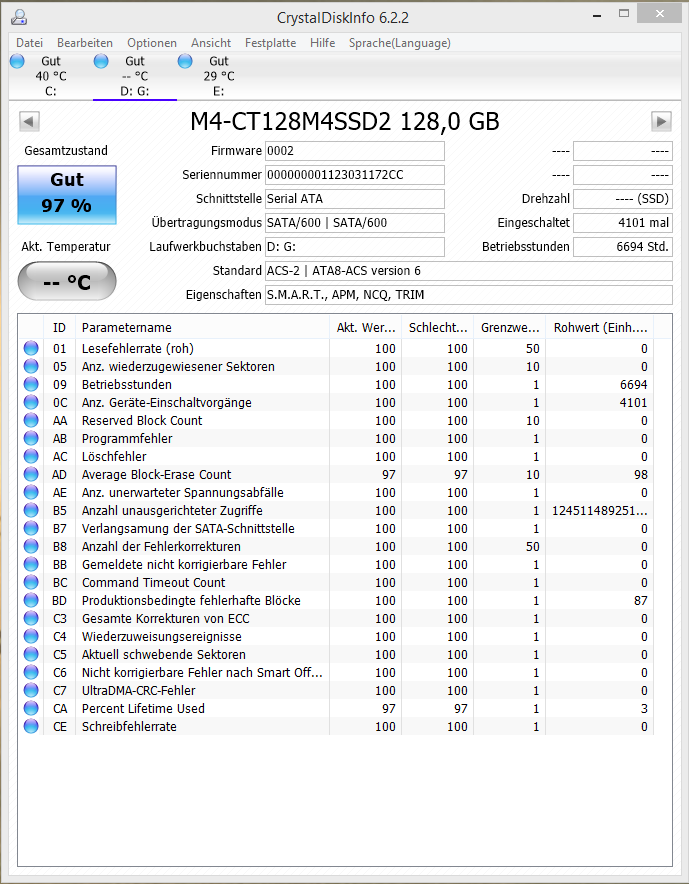
Task: Click the Eigenschaften field with S.M.A.R.T.
Action: [469, 295]
